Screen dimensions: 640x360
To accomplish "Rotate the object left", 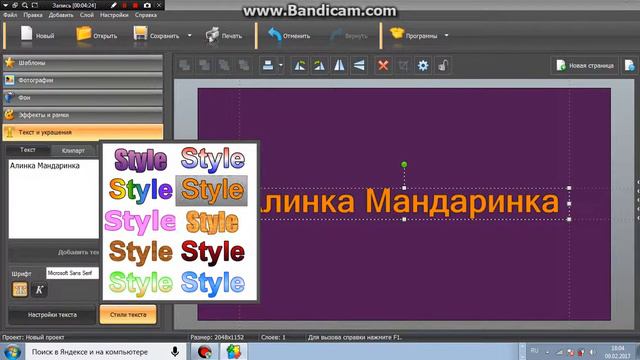I will click(300, 65).
